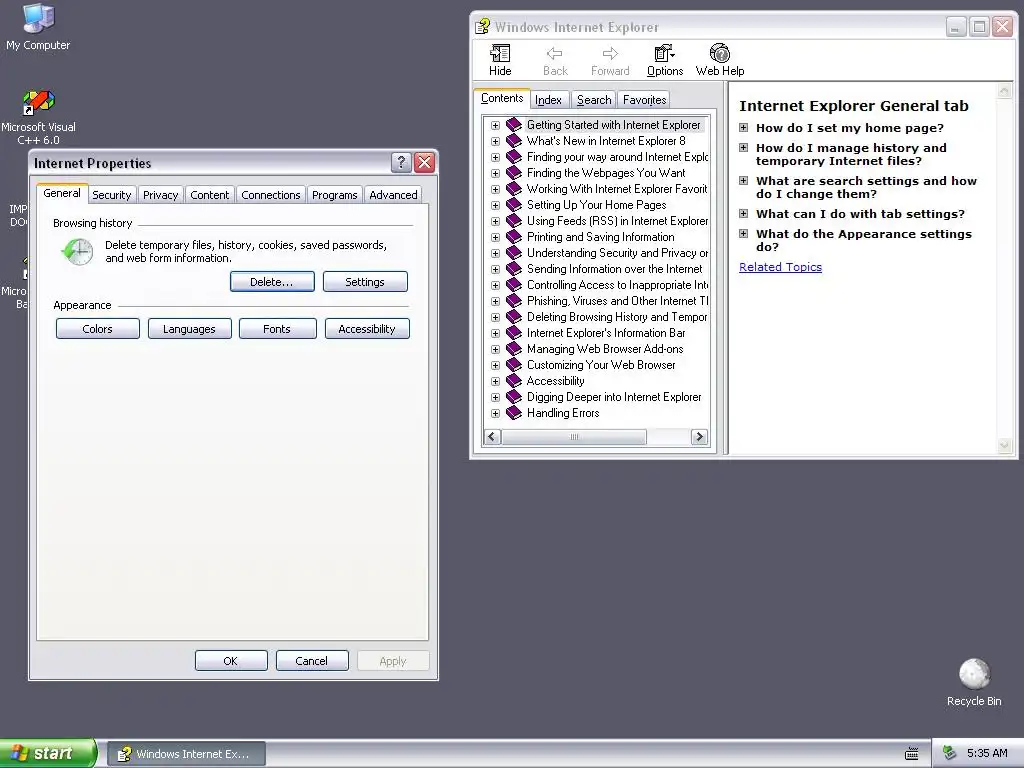Open the Advanced tab

tap(393, 195)
